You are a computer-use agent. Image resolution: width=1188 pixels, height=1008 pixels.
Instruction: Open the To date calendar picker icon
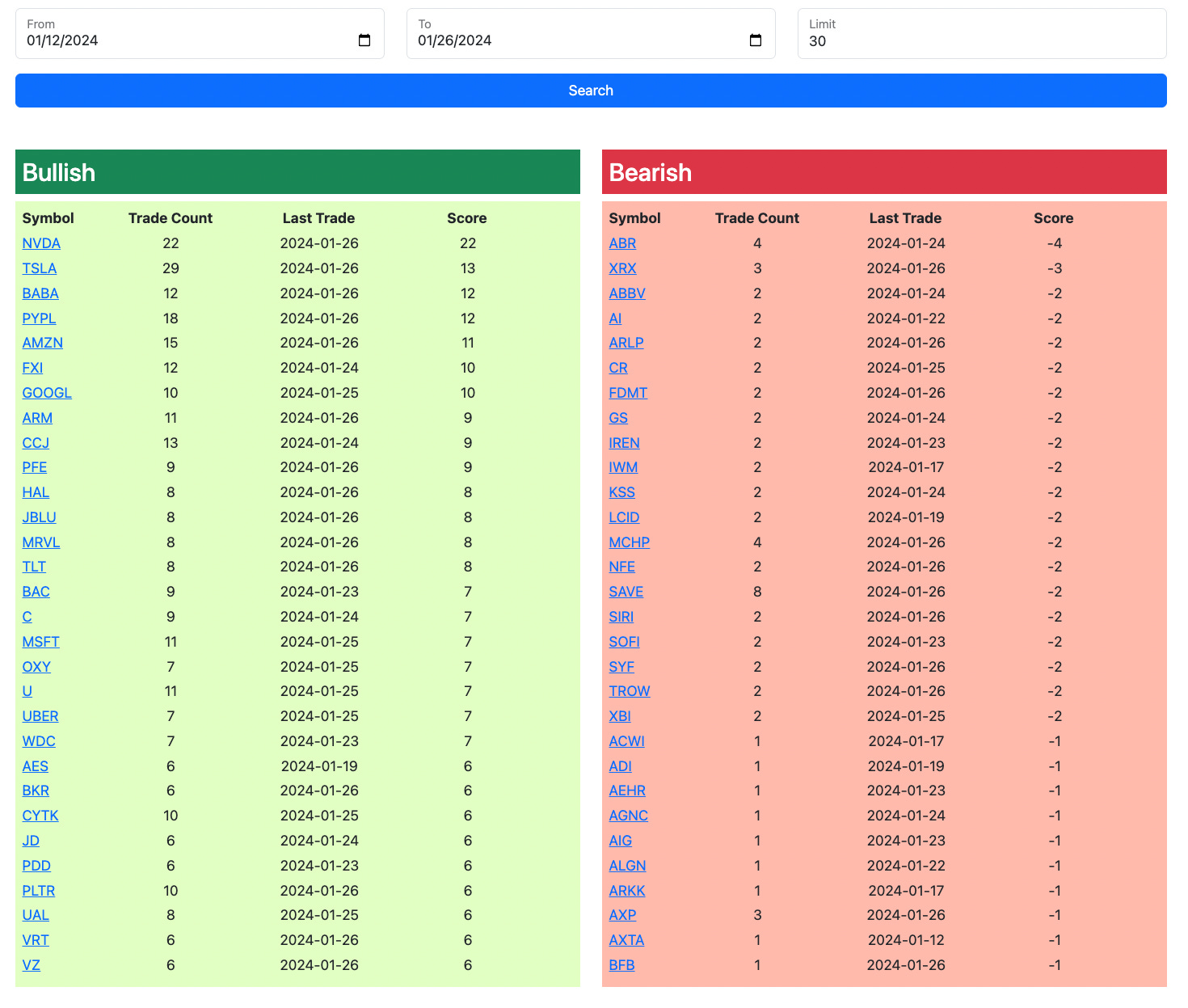(x=756, y=40)
